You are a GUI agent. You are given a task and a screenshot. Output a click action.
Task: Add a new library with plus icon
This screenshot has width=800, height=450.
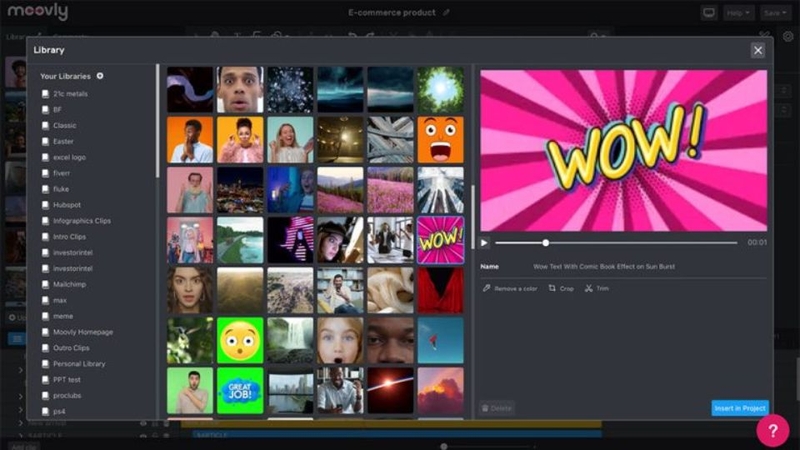pos(100,76)
